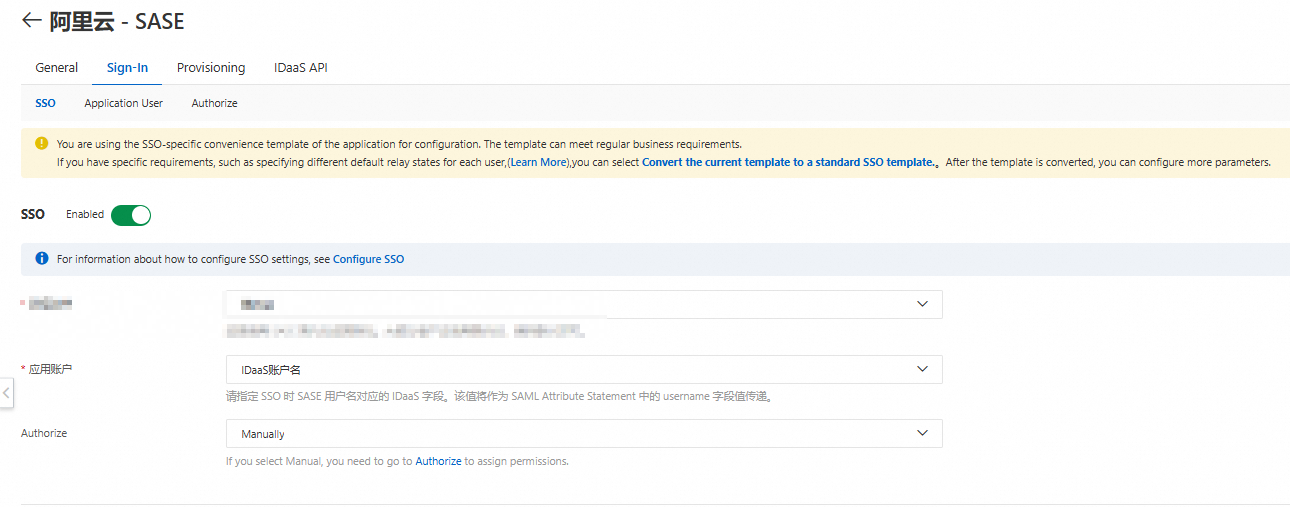The height and width of the screenshot is (507, 1290).
Task: Click the yellow warning icon in banner
Action: tap(41, 144)
